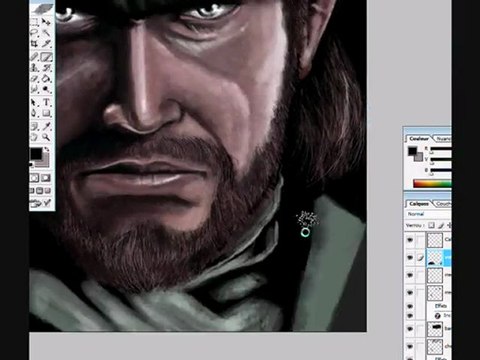Hide the layer with black stroke thumbnail
This screenshot has width=480, height=360.
click(x=410, y=329)
